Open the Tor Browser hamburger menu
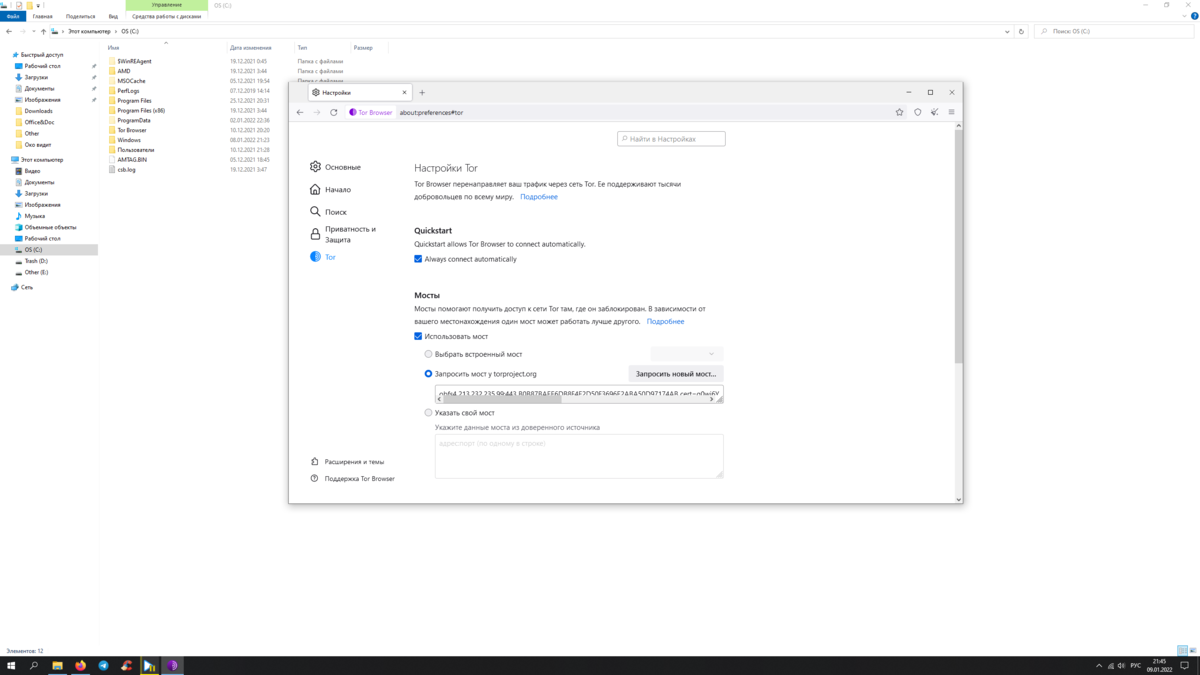 [x=952, y=112]
